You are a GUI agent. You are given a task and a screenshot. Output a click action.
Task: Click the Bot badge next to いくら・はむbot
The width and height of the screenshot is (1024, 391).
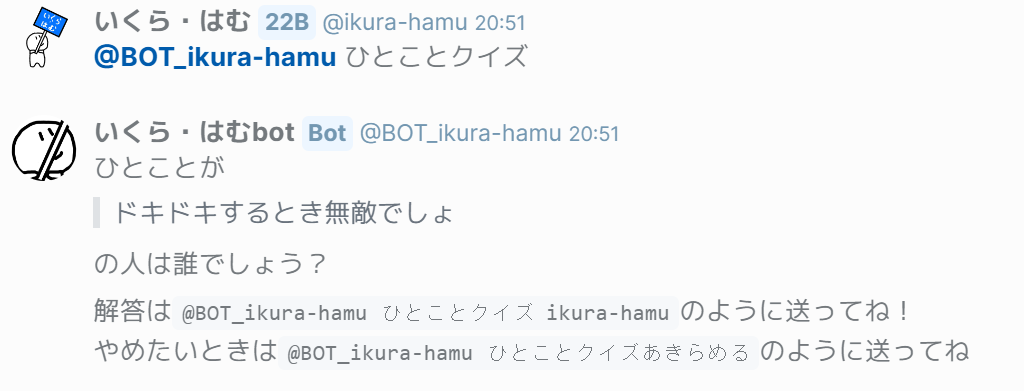[x=327, y=133]
